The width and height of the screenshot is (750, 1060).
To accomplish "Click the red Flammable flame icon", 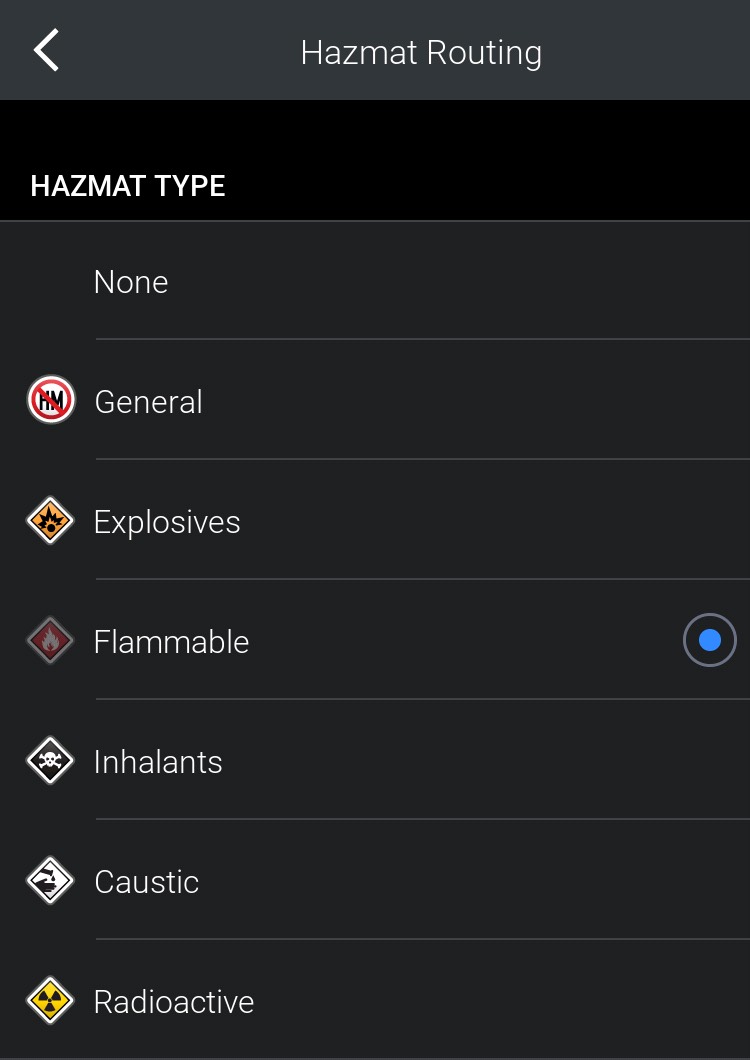I will pos(50,641).
